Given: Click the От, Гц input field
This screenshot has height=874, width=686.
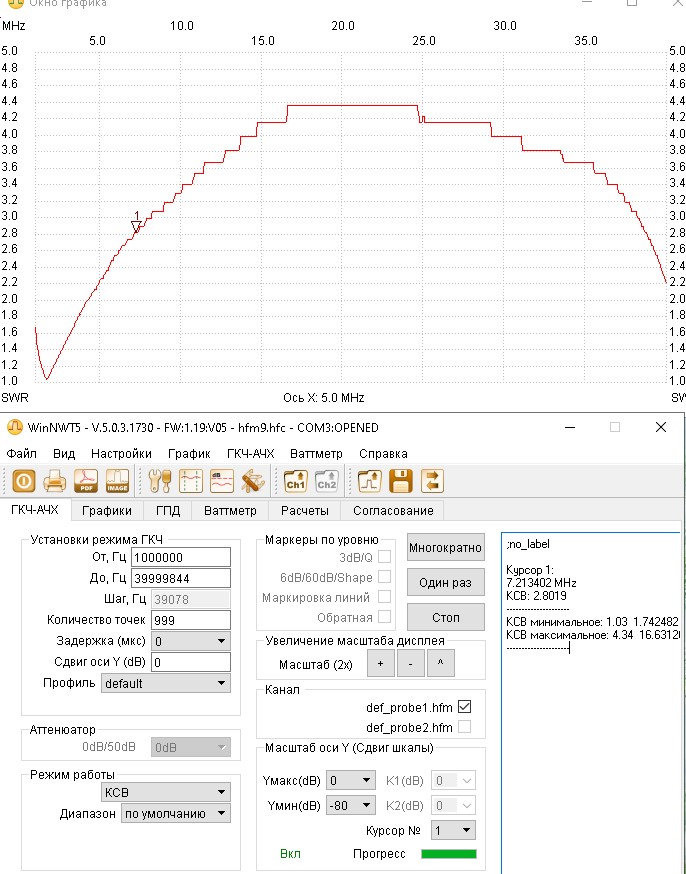Looking at the screenshot, I should tap(181, 557).
